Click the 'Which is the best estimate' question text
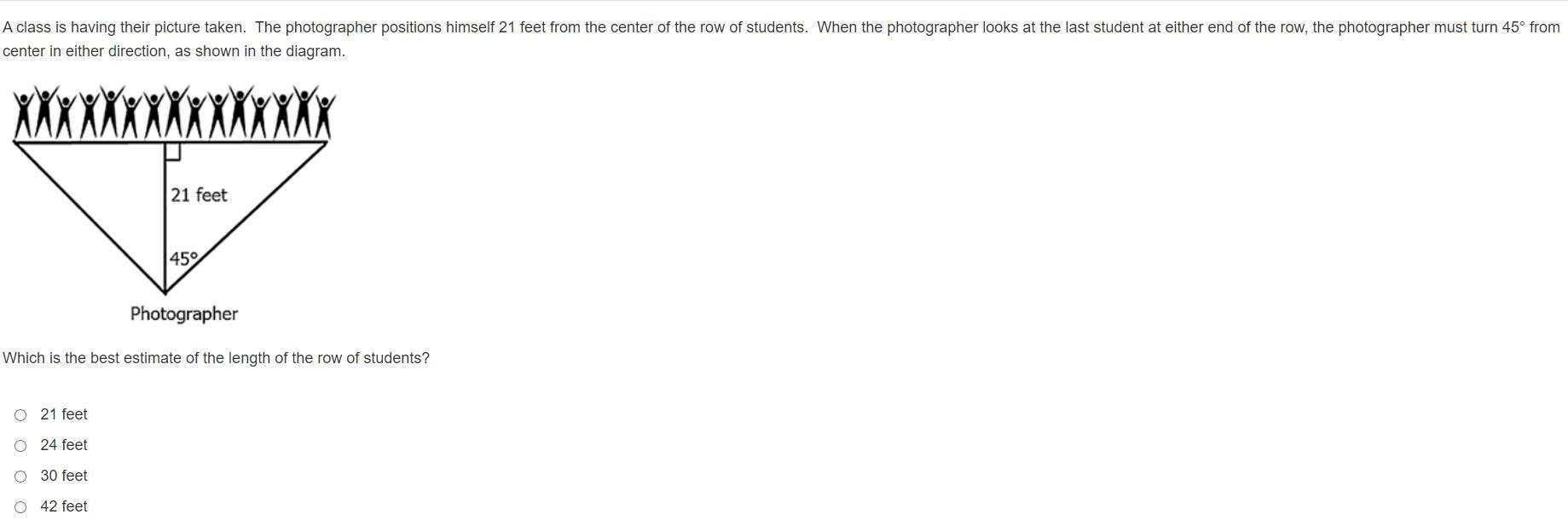This screenshot has width=1568, height=526. [x=217, y=358]
